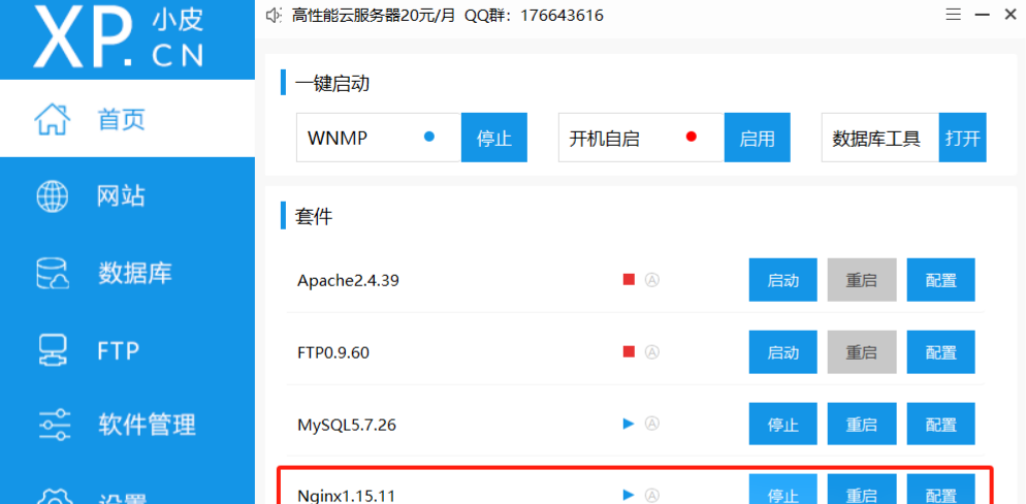The image size is (1026, 504).
Task: Enable 开机自启 startup option
Action: pos(757,137)
